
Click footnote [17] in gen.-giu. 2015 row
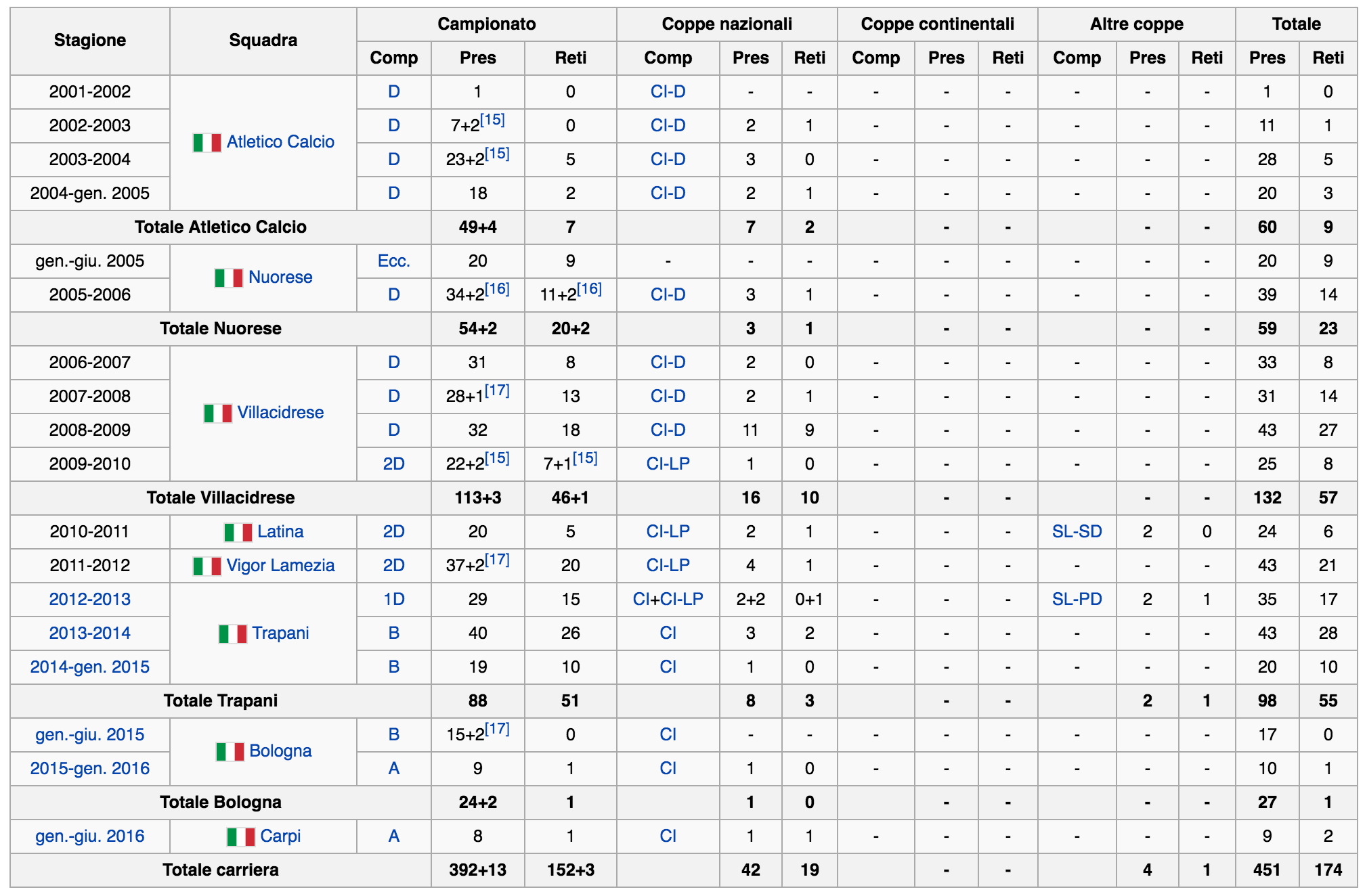497,729
